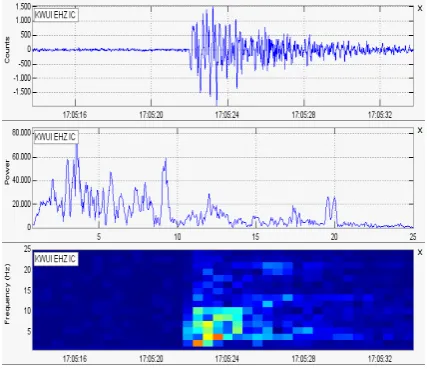Click the KWUI EHZ IC label in power panel
Viewport: 427px width, 384px height.
pos(56,137)
